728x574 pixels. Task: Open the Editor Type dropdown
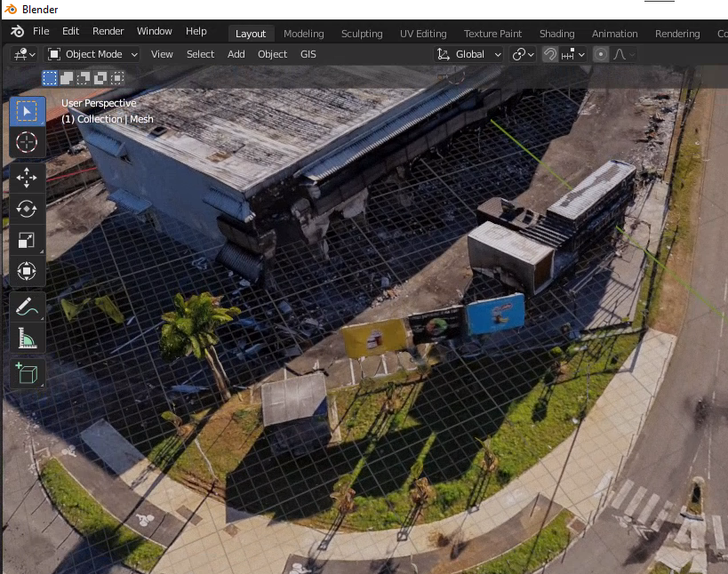[x=24, y=54]
